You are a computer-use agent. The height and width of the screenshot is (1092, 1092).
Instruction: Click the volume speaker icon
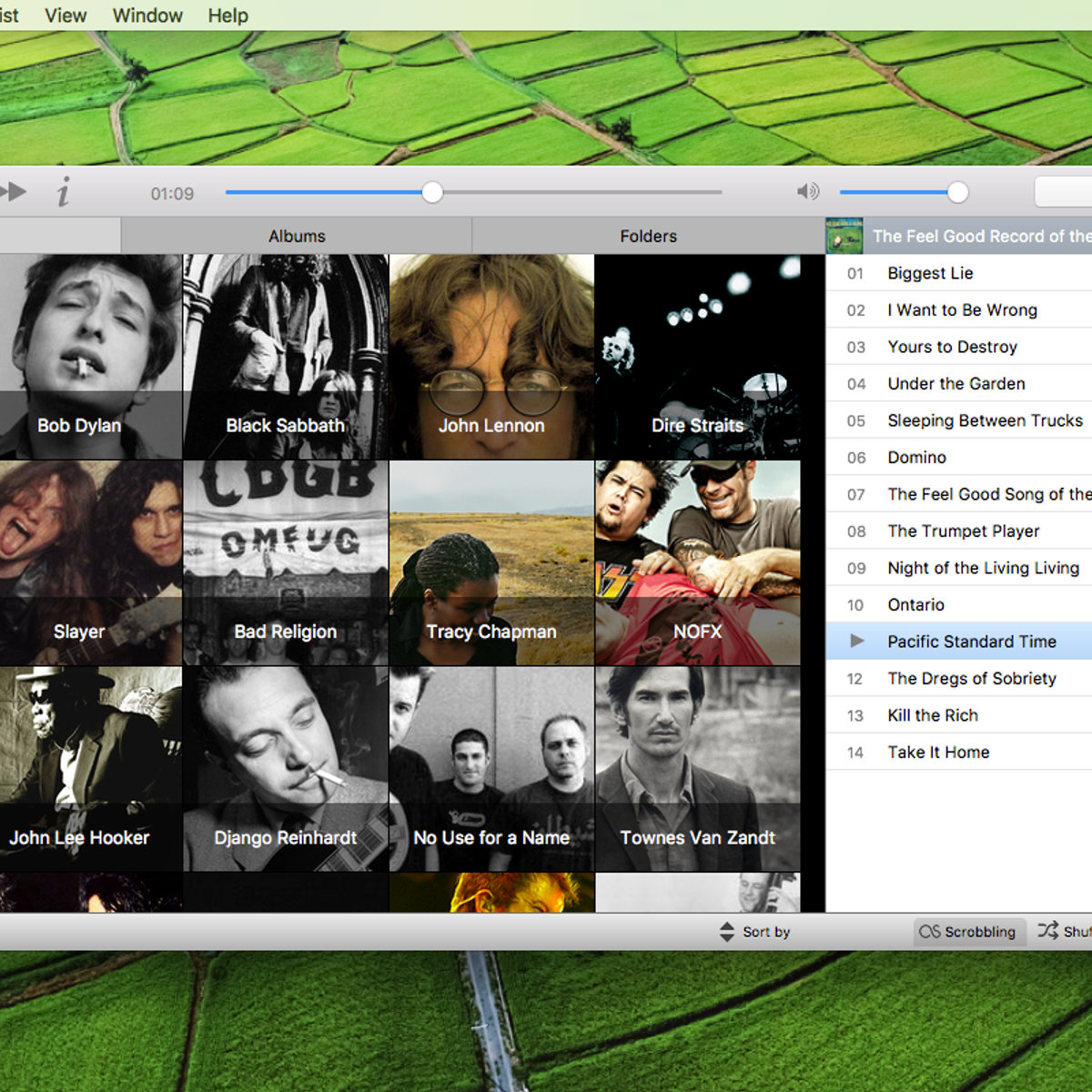point(807,191)
